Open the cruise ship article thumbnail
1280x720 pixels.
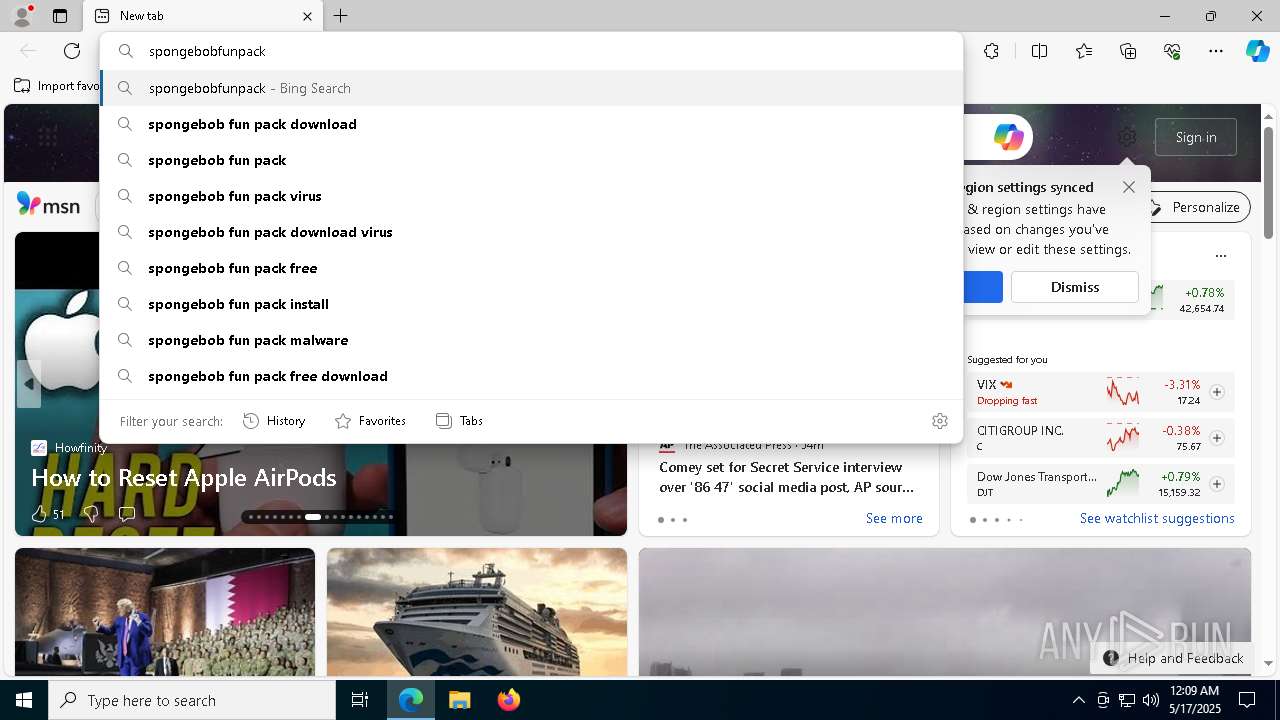point(477,612)
